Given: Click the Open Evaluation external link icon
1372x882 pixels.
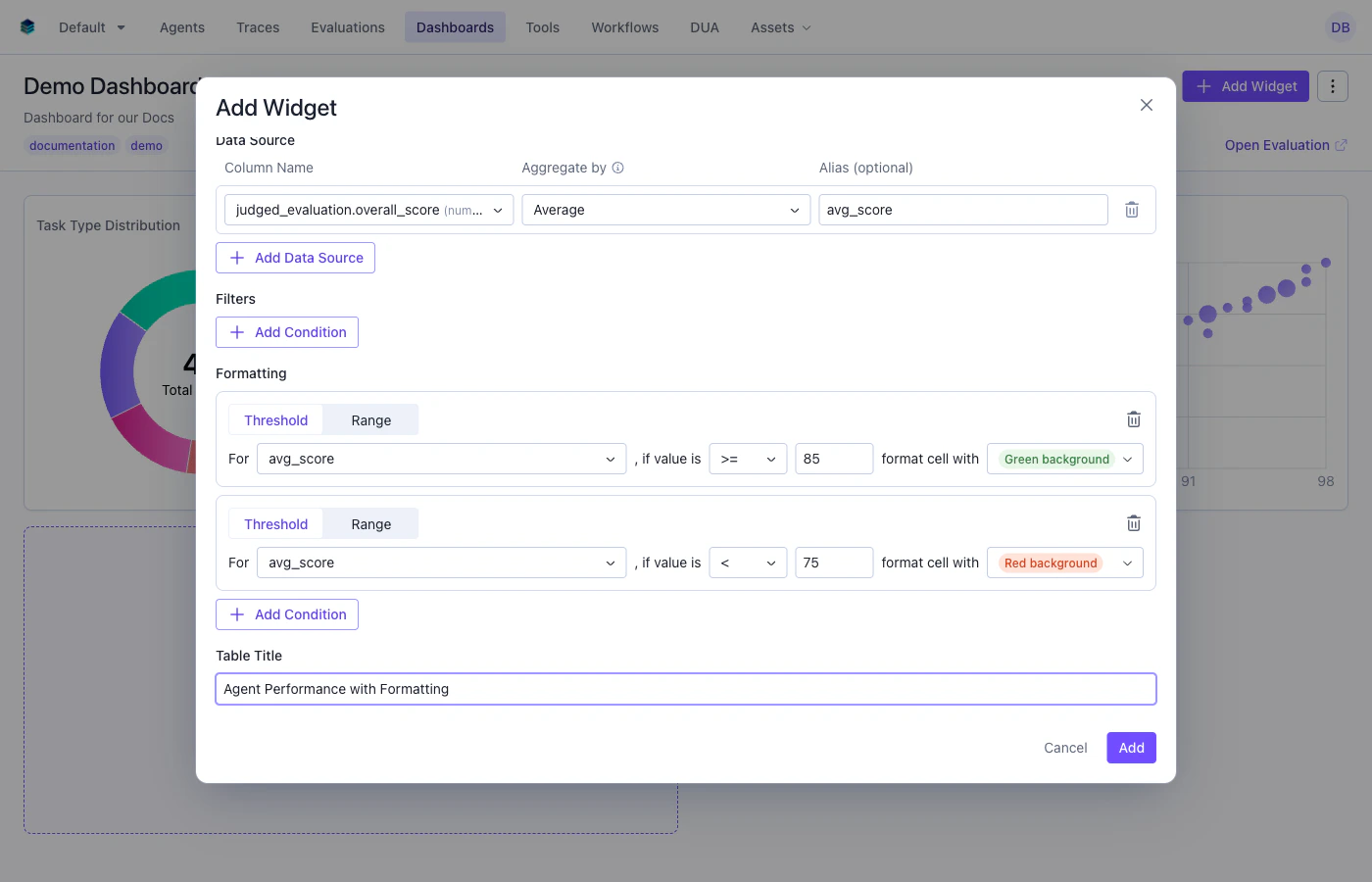Looking at the screenshot, I should pos(1341,145).
